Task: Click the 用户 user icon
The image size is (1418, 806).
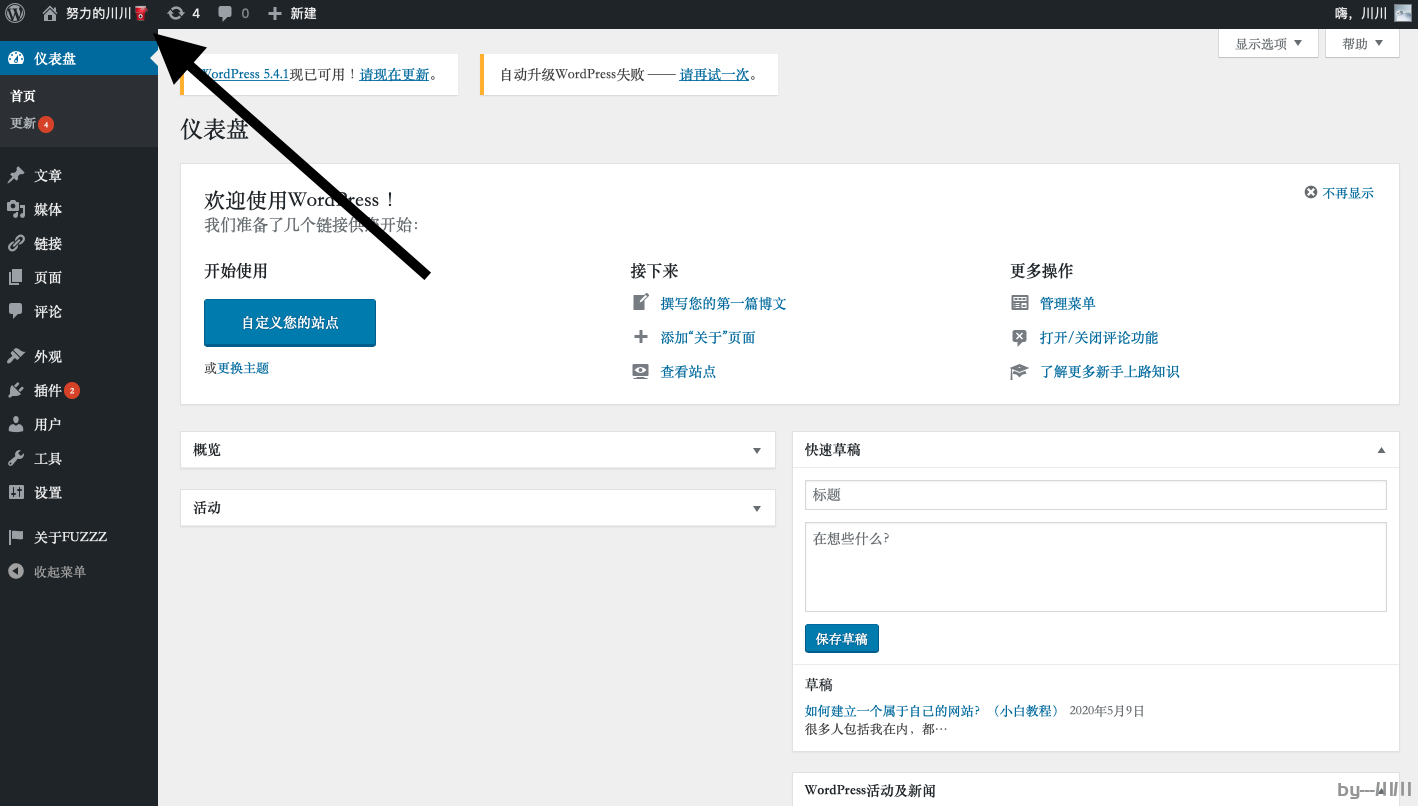Action: (16, 424)
